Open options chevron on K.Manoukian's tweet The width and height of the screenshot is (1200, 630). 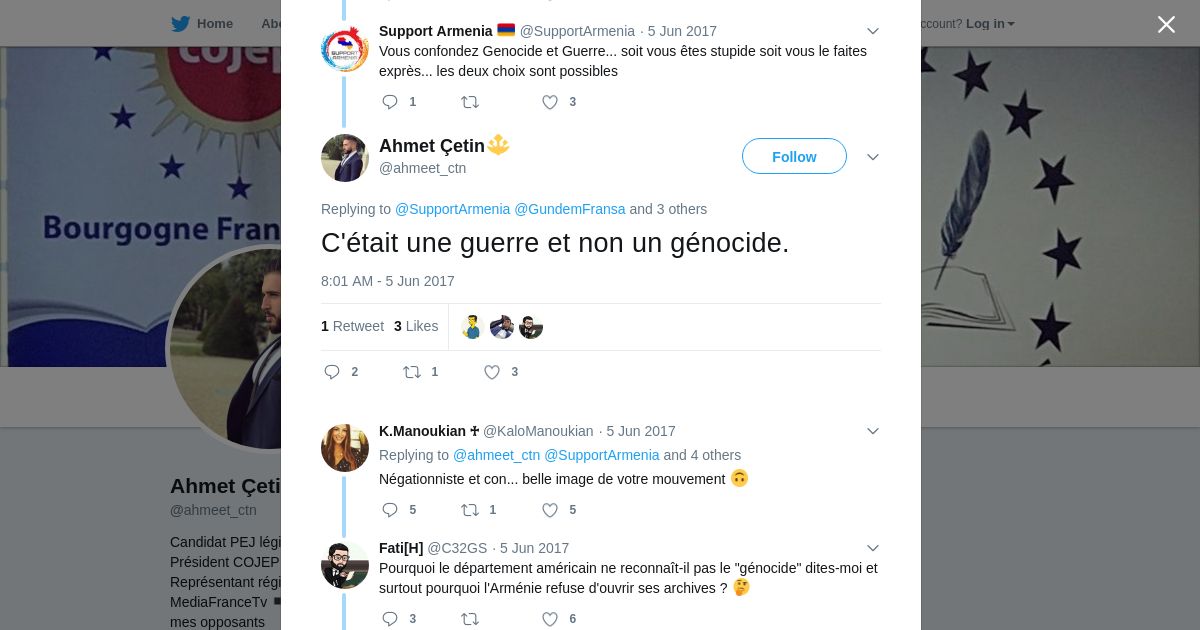click(x=873, y=431)
